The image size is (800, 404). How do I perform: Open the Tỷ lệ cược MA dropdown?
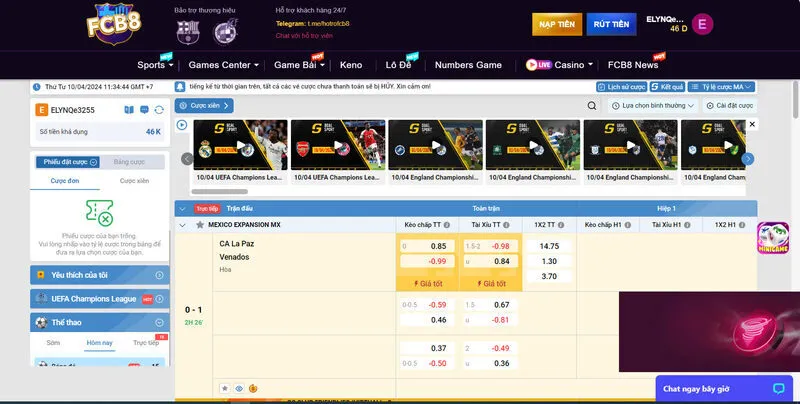[722, 87]
